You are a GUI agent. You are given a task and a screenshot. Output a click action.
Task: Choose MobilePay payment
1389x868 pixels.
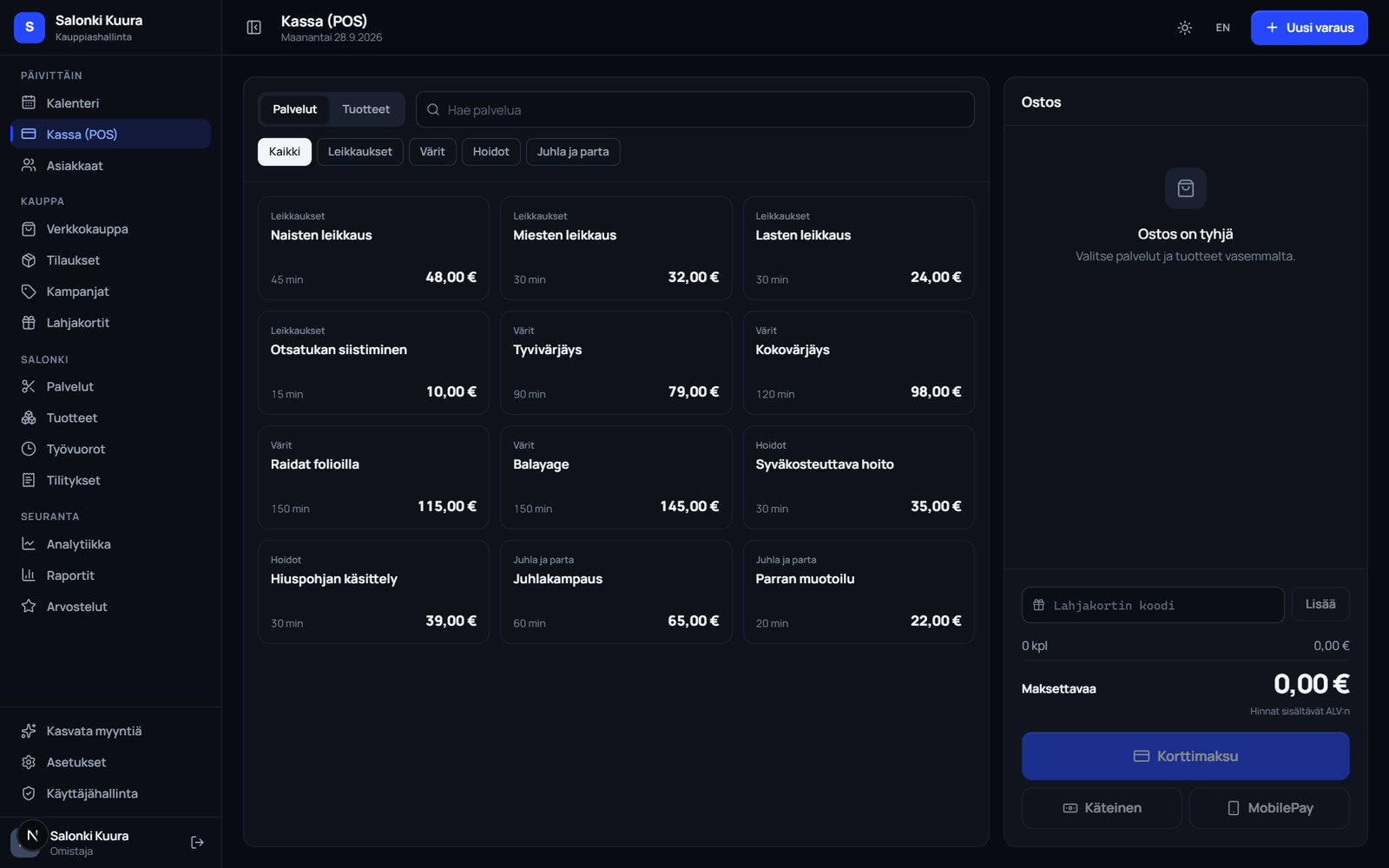point(1269,808)
